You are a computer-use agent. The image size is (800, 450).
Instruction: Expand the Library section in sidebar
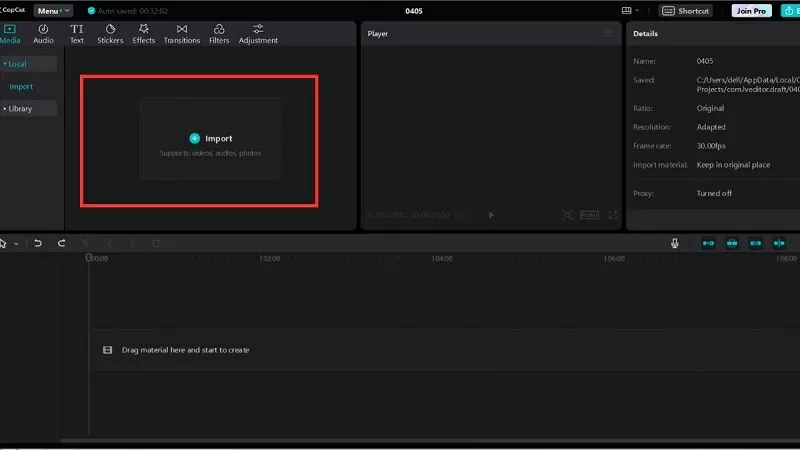pyautogui.click(x=20, y=108)
